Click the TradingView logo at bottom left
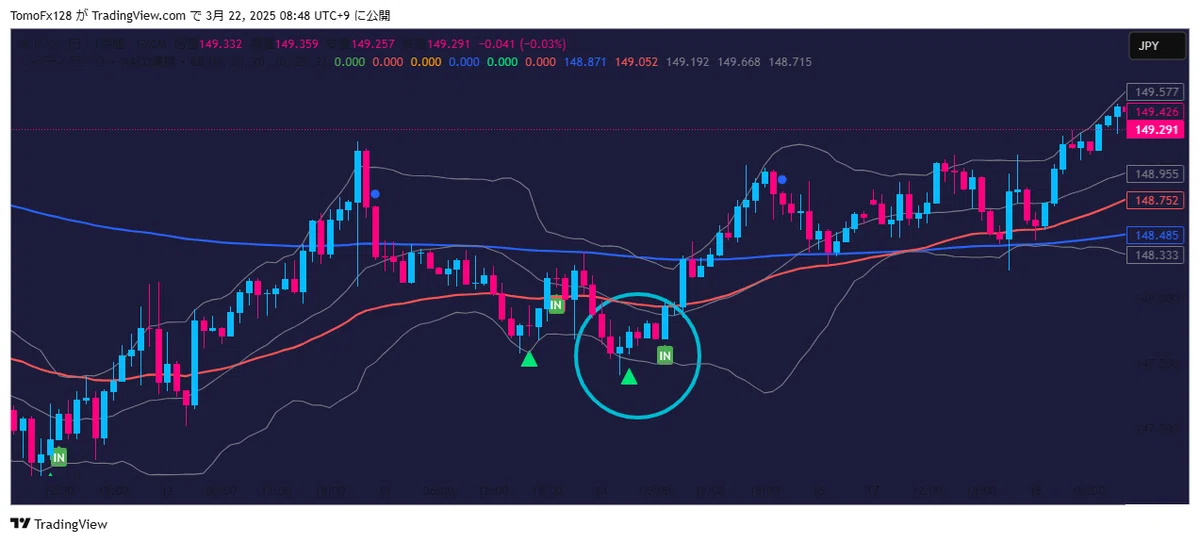The width and height of the screenshot is (1200, 542). [58, 524]
